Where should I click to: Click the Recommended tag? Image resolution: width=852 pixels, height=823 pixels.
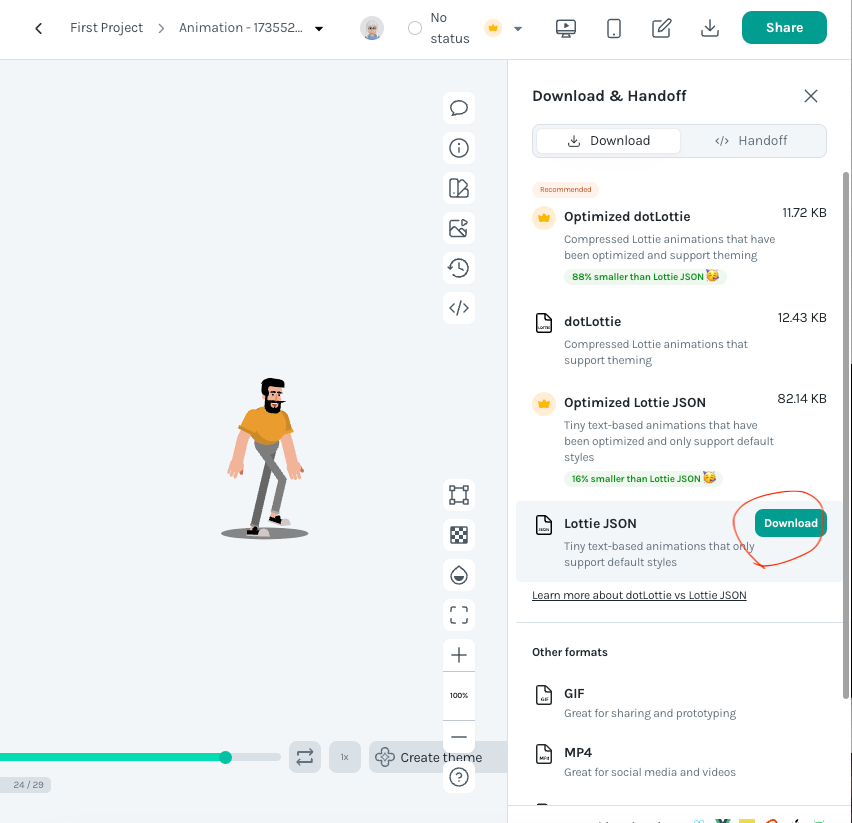565,190
